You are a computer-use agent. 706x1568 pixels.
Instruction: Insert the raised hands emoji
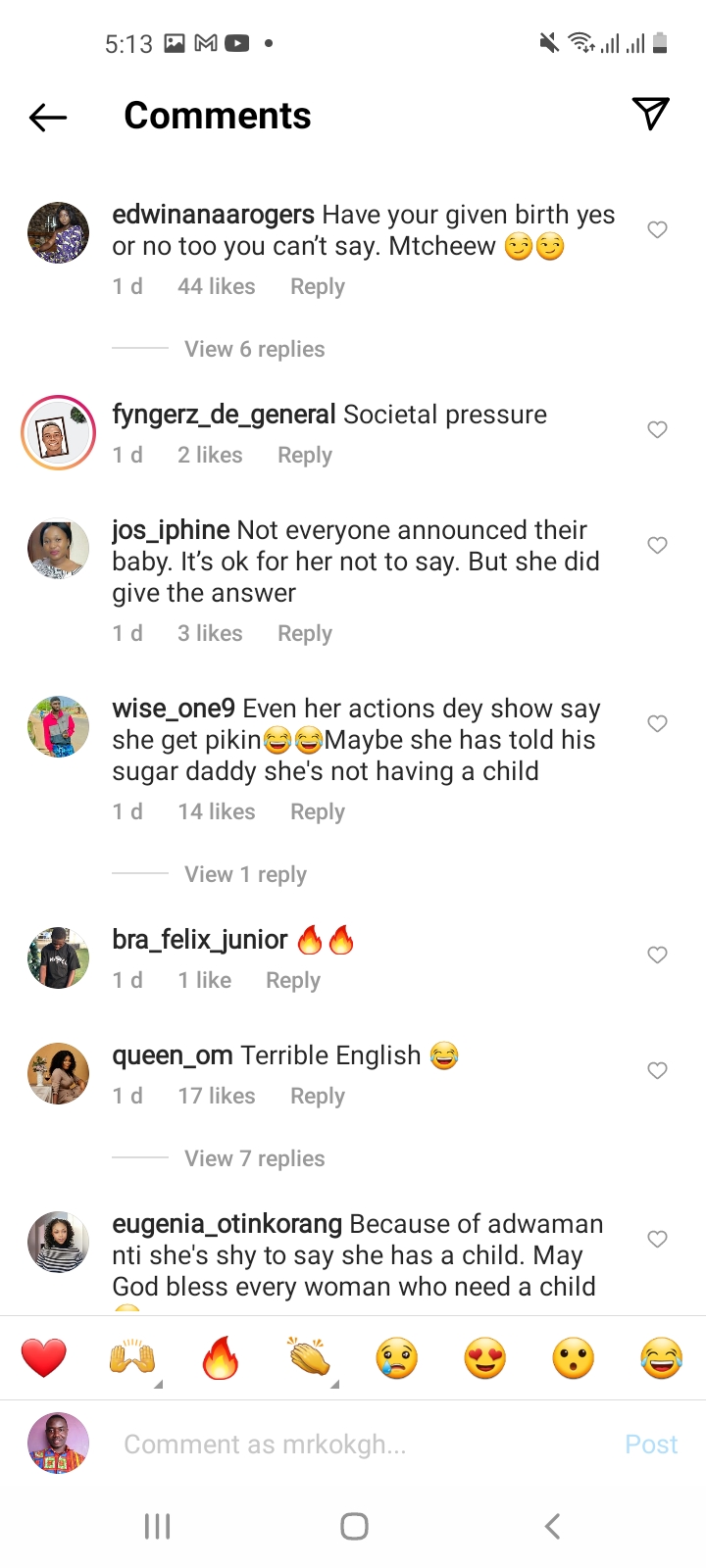click(132, 1358)
